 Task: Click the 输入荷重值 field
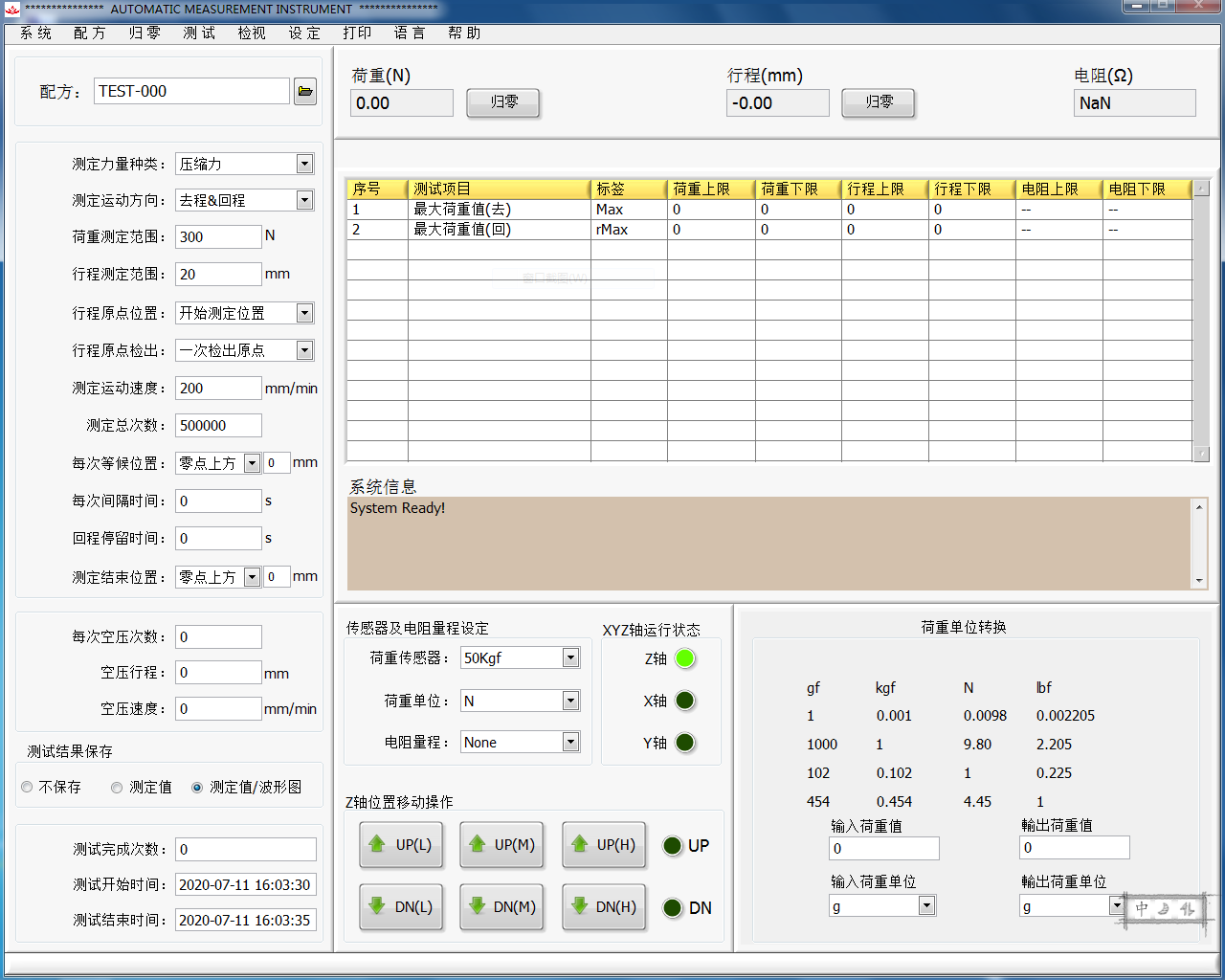coord(884,848)
